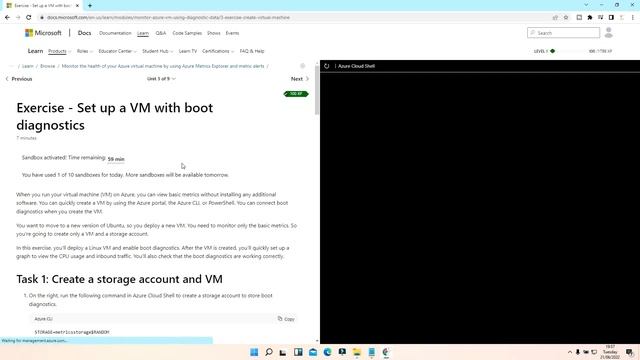This screenshot has height=360, width=640.
Task: Show hidden system tray icons
Action: point(570,352)
